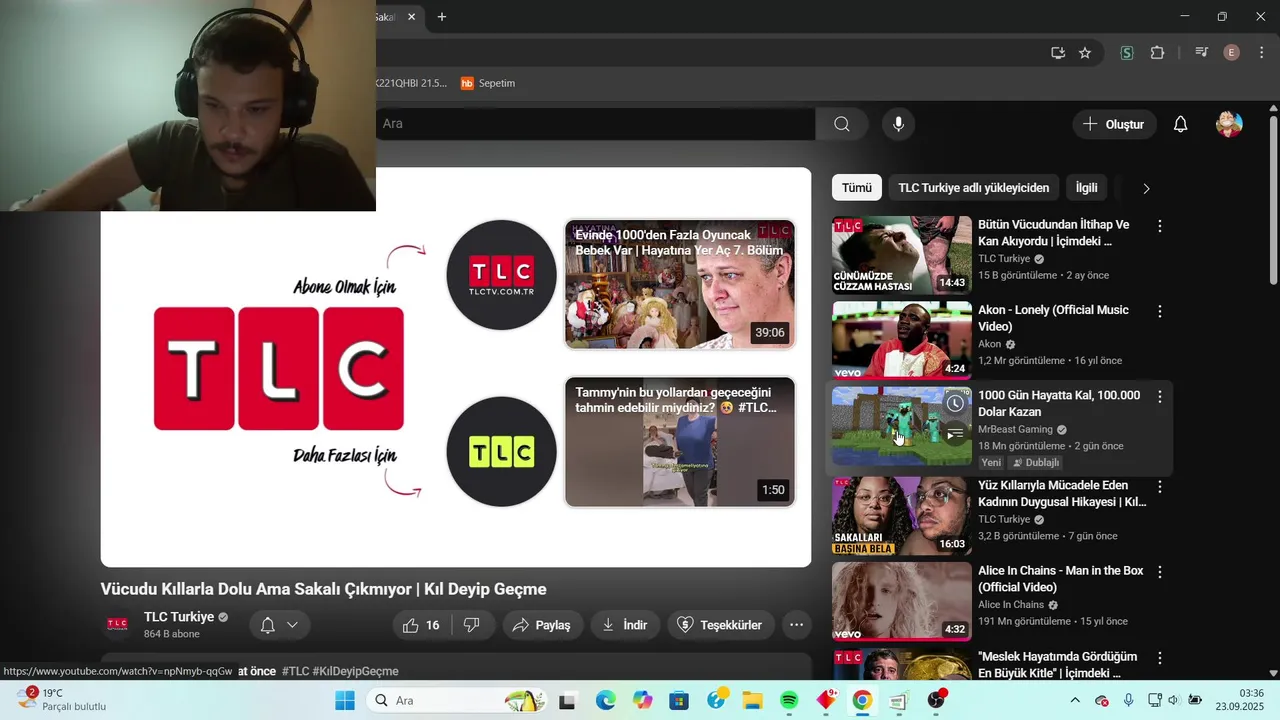
Task: Click the #TLC hashtag in description
Action: coord(295,671)
